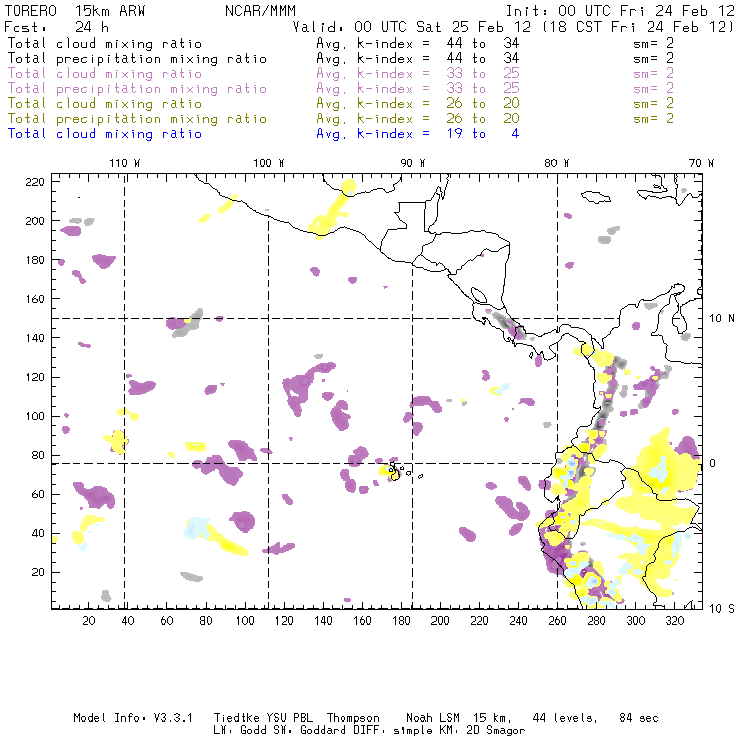Click the 70 W longitude label
This screenshot has width=740, height=740.
[x=702, y=163]
